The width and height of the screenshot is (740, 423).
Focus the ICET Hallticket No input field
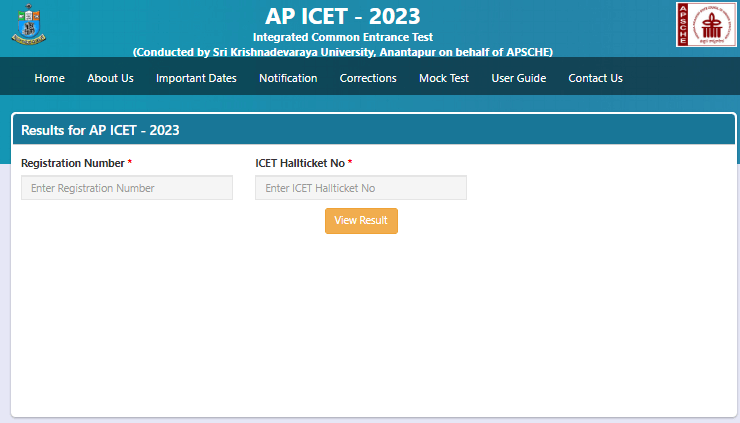pos(361,188)
